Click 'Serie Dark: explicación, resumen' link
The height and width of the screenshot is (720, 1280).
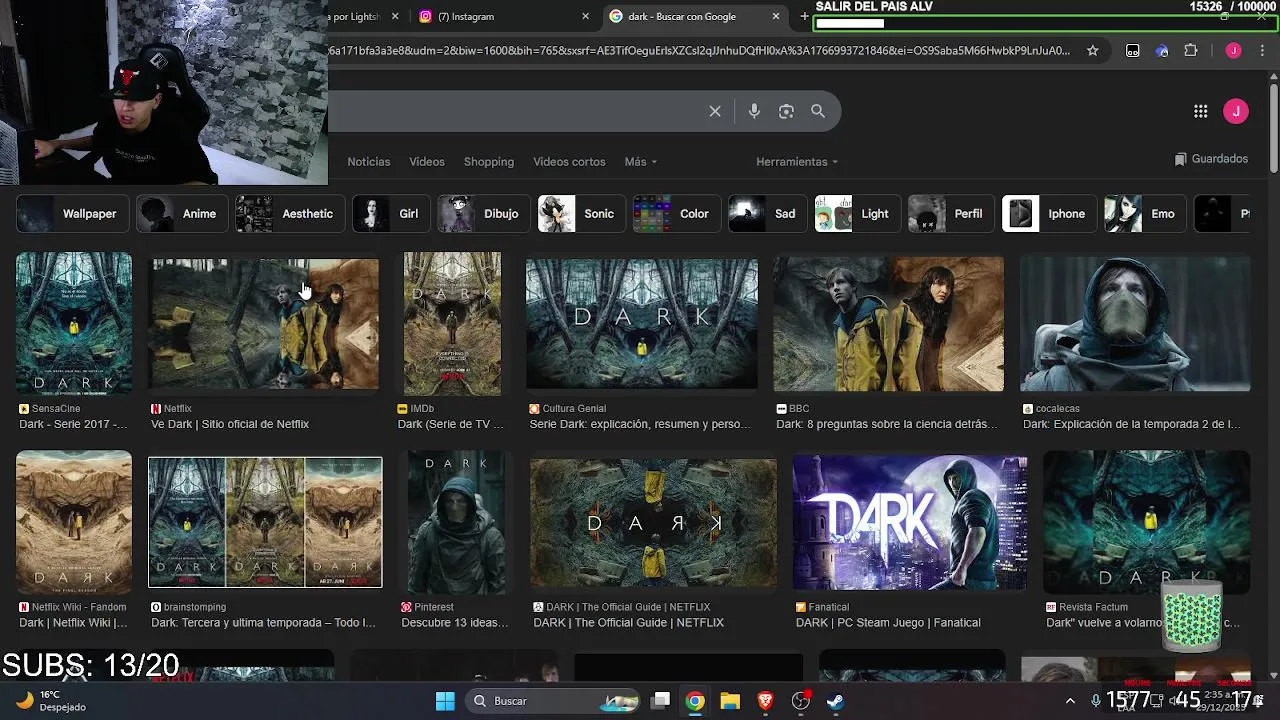point(640,424)
